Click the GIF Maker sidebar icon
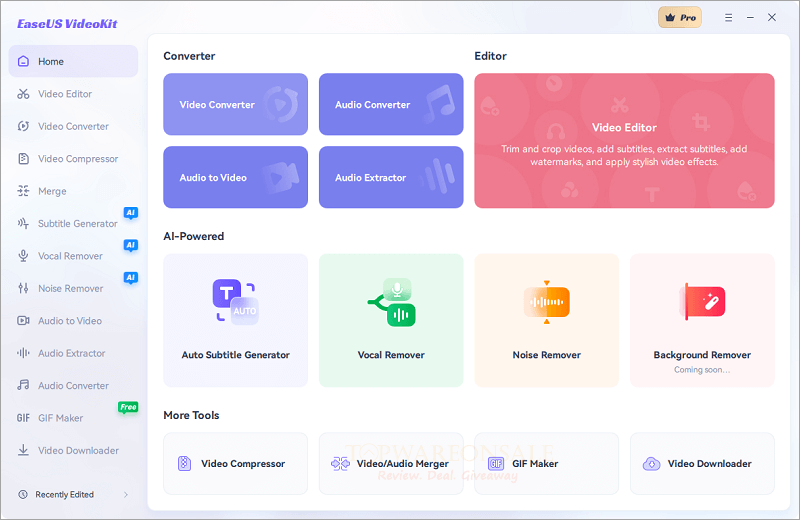800x520 pixels. click(23, 418)
